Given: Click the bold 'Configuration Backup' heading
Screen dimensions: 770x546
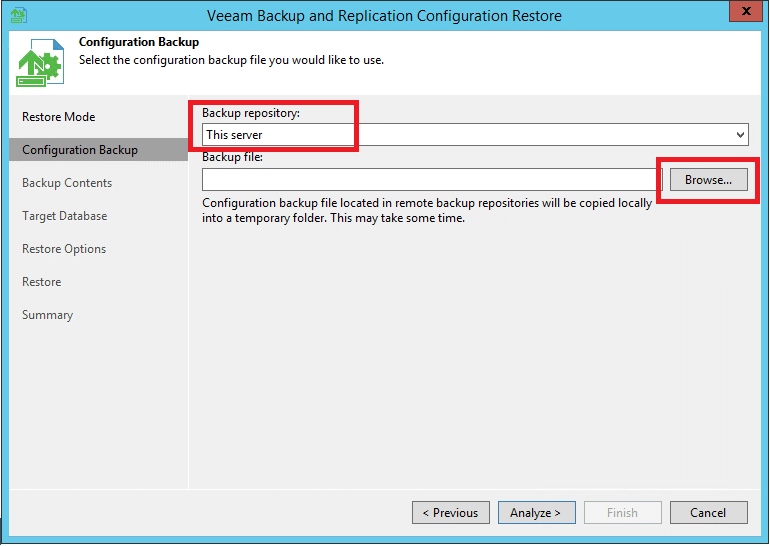Looking at the screenshot, I should 139,42.
